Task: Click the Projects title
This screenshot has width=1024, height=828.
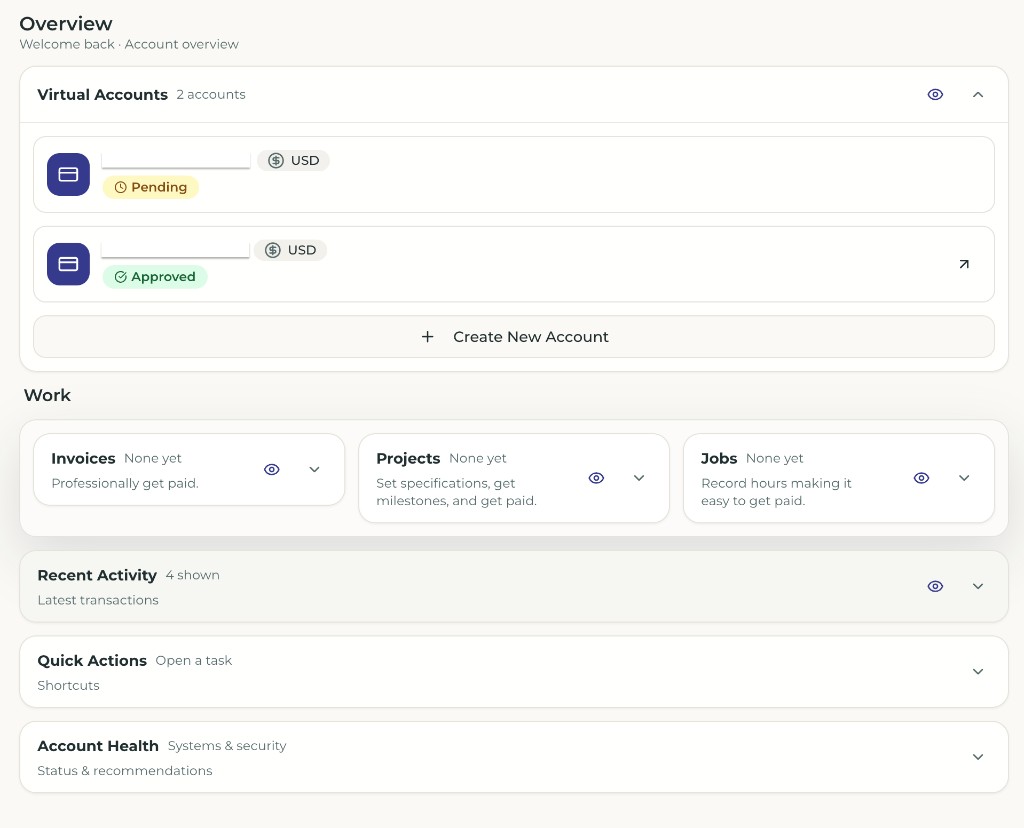Action: pyautogui.click(x=408, y=458)
